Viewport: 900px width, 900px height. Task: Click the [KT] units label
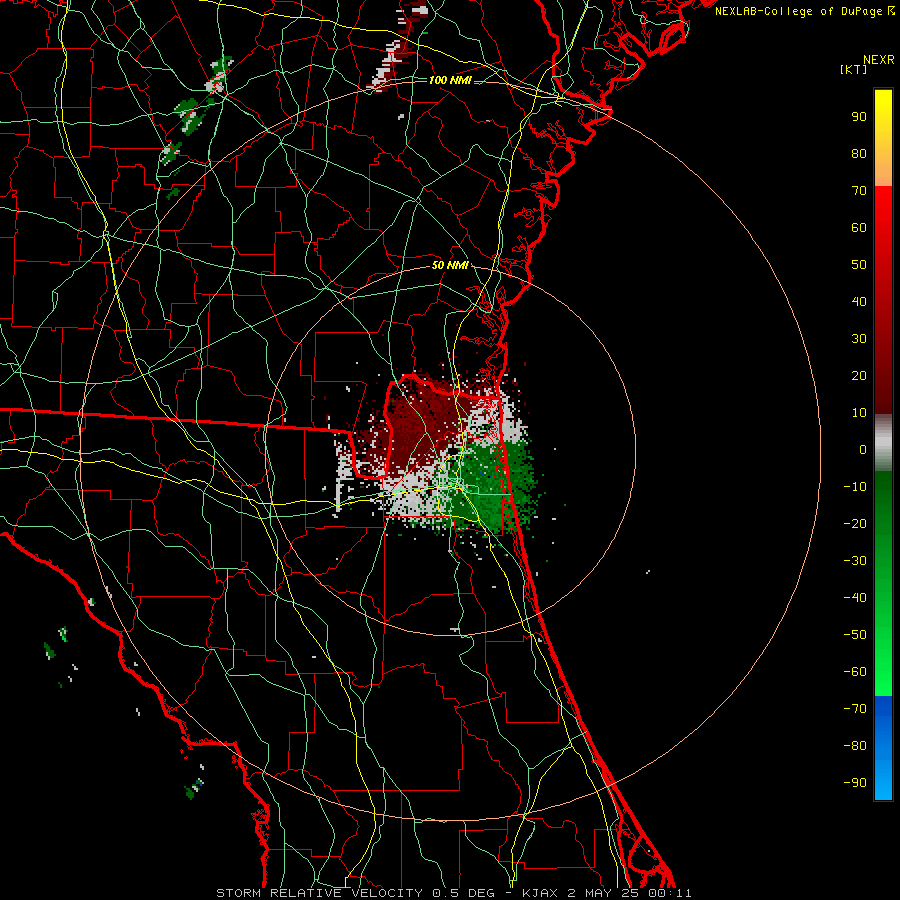click(854, 69)
